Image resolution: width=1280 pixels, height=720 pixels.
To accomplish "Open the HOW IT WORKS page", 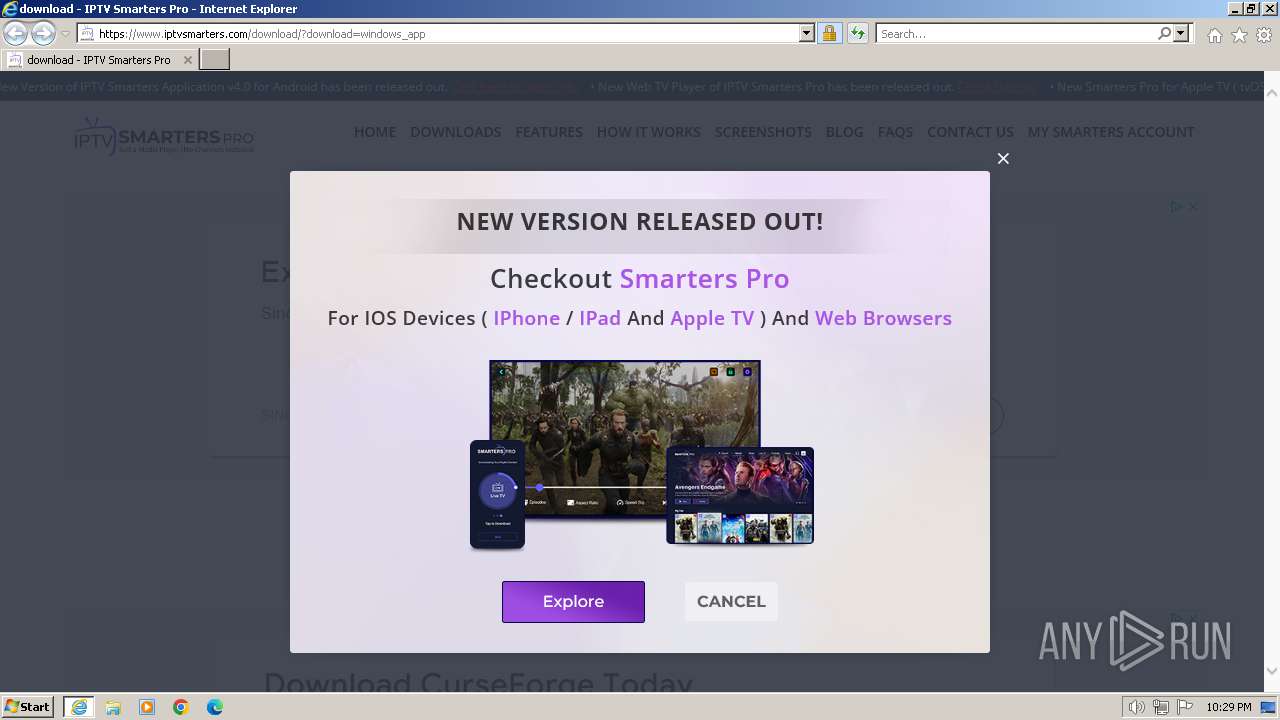I will 649,132.
